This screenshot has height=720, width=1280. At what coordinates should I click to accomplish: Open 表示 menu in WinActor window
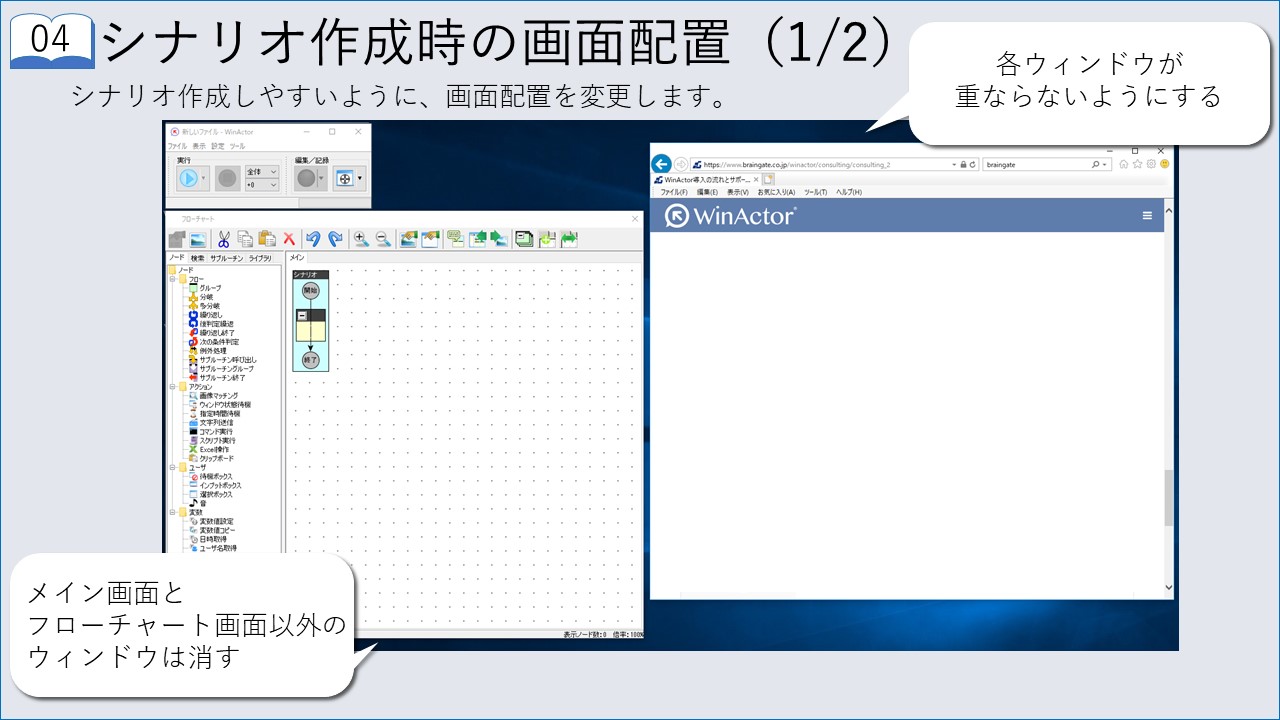click(x=199, y=146)
